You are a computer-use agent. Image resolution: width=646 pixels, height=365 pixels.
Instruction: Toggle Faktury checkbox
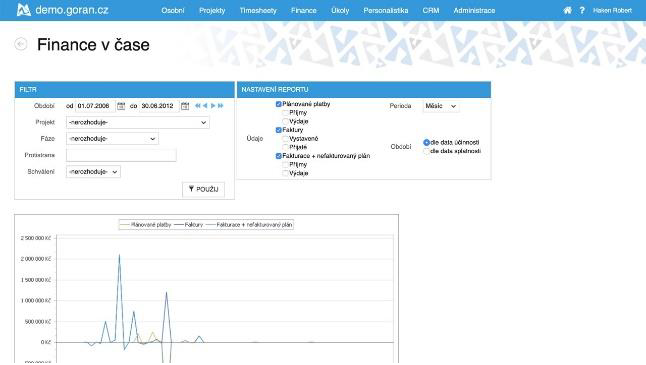click(x=279, y=130)
